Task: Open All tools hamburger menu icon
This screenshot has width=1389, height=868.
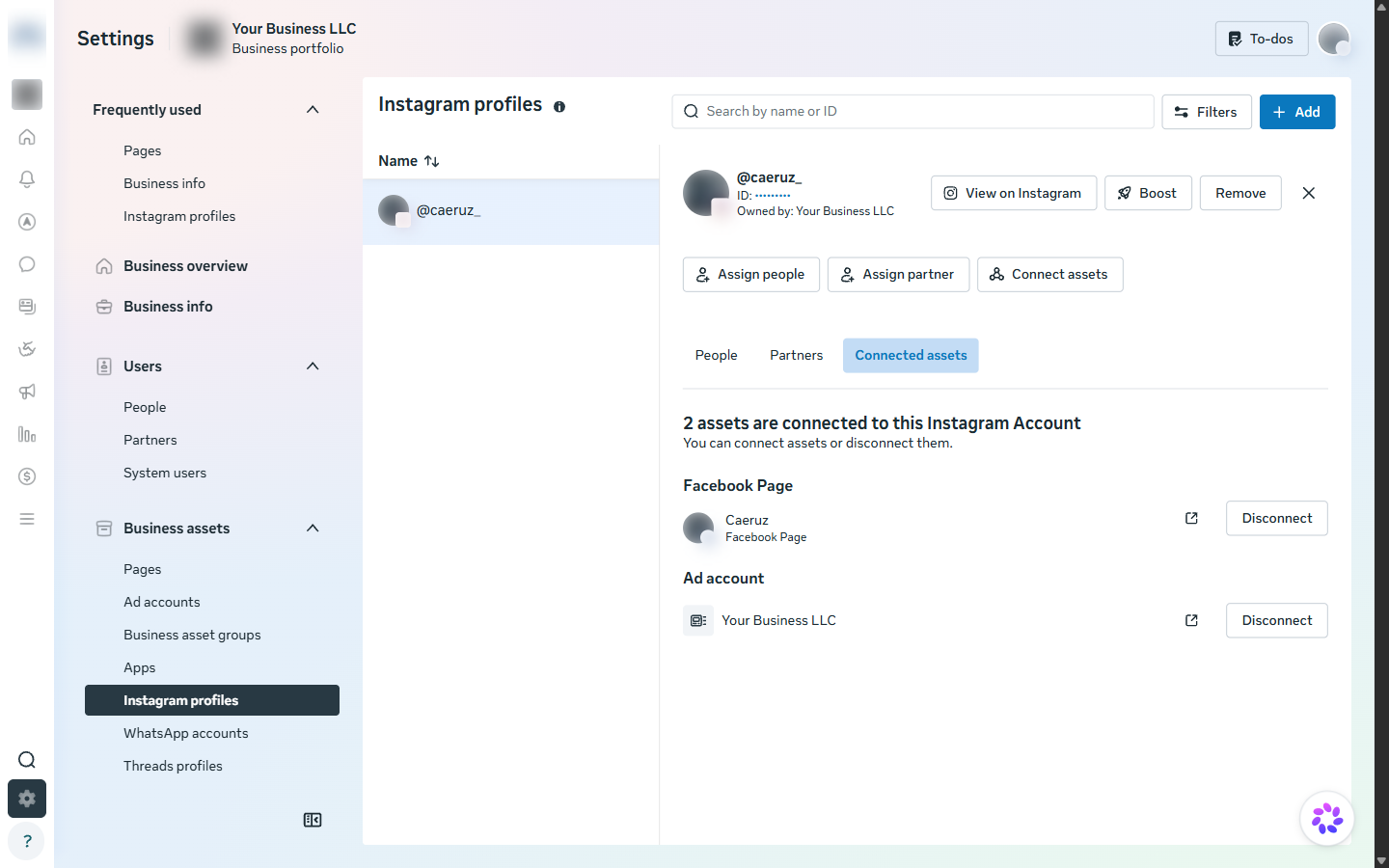Action: click(27, 519)
